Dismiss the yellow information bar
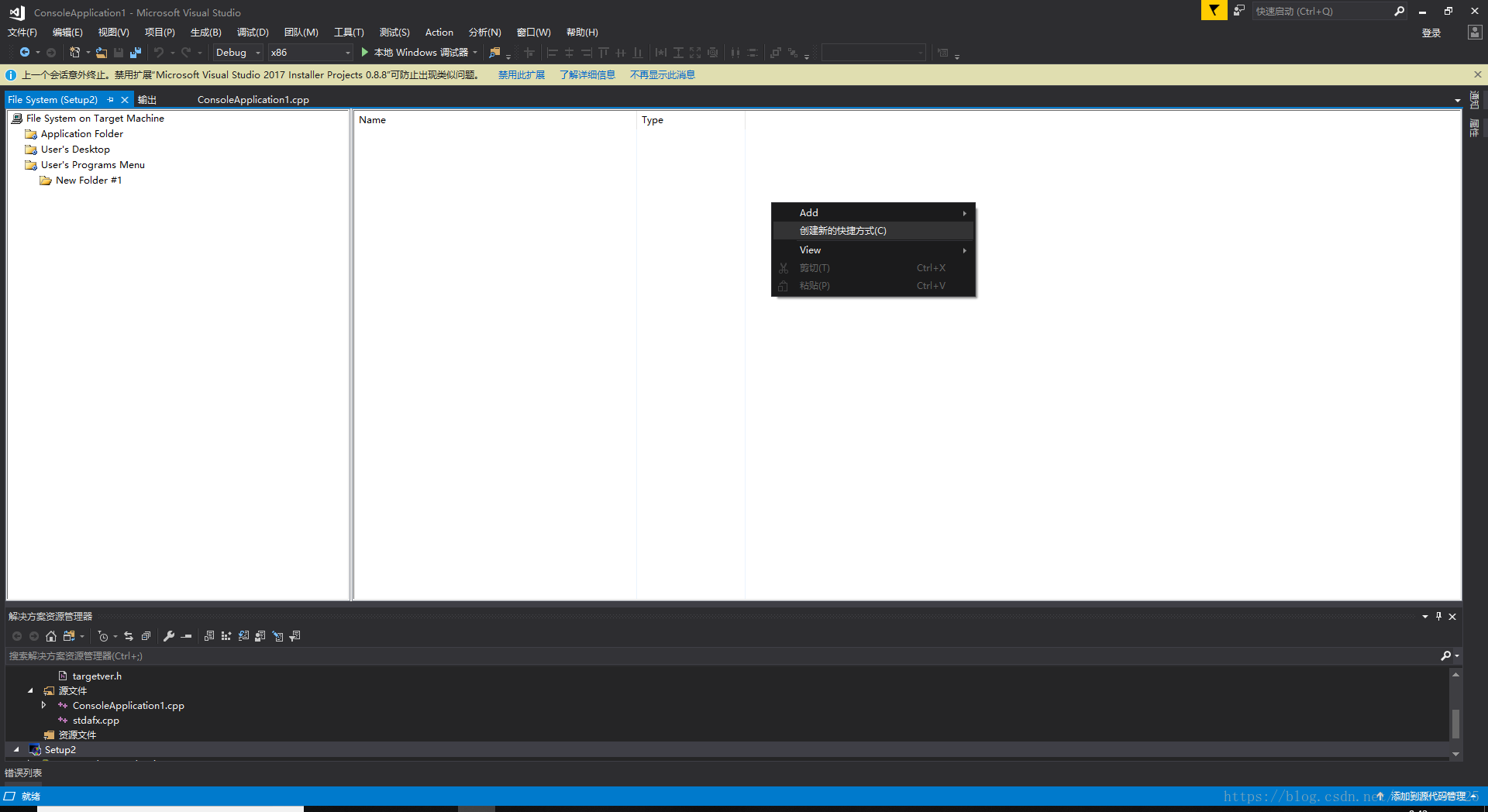 [1477, 74]
